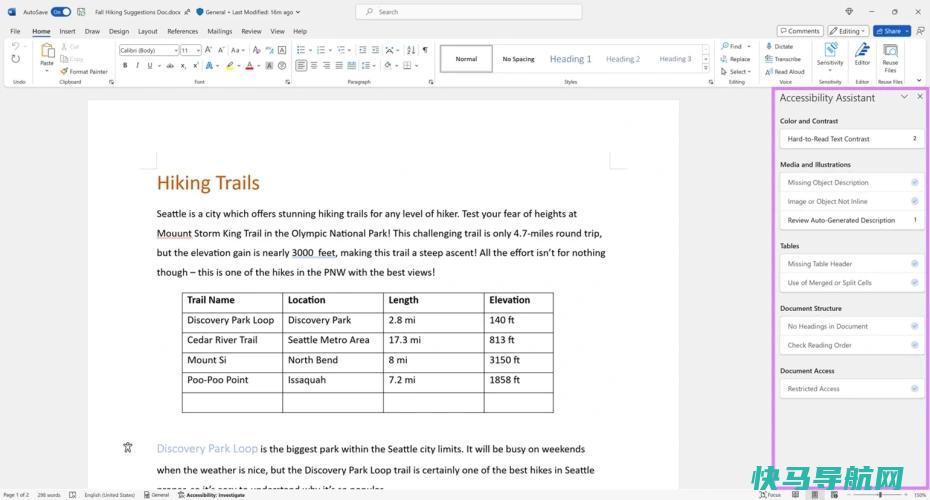Open Hard-to-Read Text Contrast issues
The height and width of the screenshot is (500, 930).
[x=851, y=139]
